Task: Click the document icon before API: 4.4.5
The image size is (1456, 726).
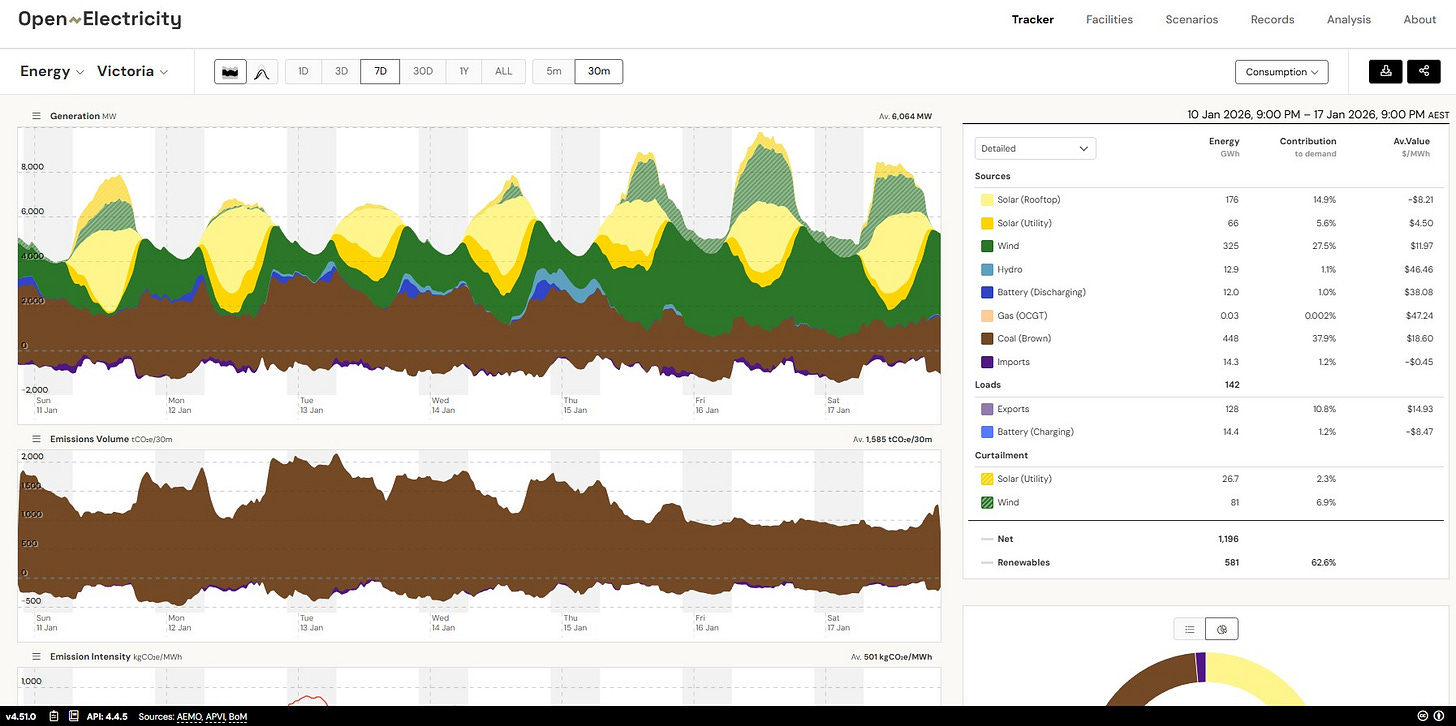Action: (72, 716)
